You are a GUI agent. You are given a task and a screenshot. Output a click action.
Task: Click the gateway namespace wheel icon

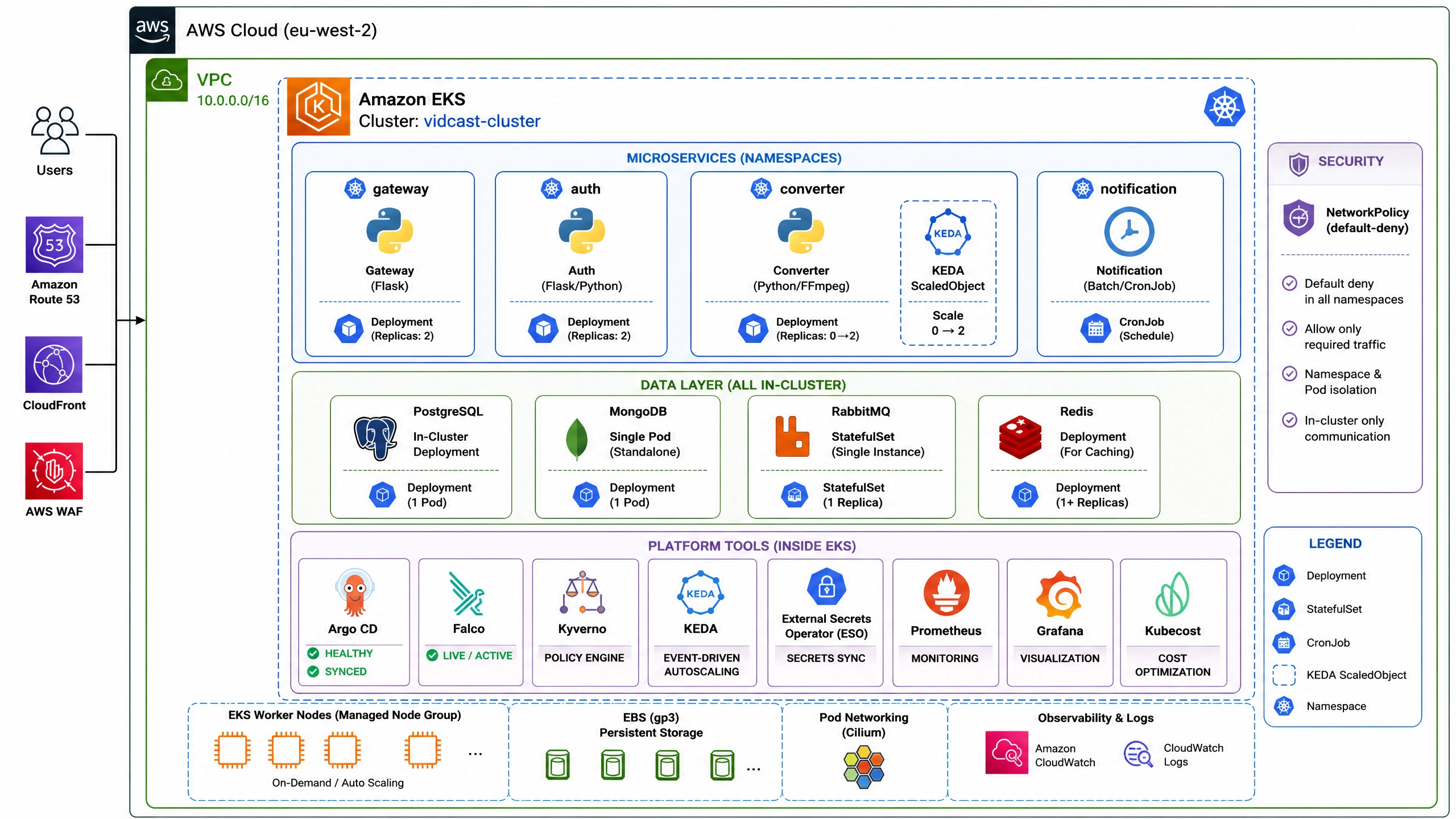355,188
